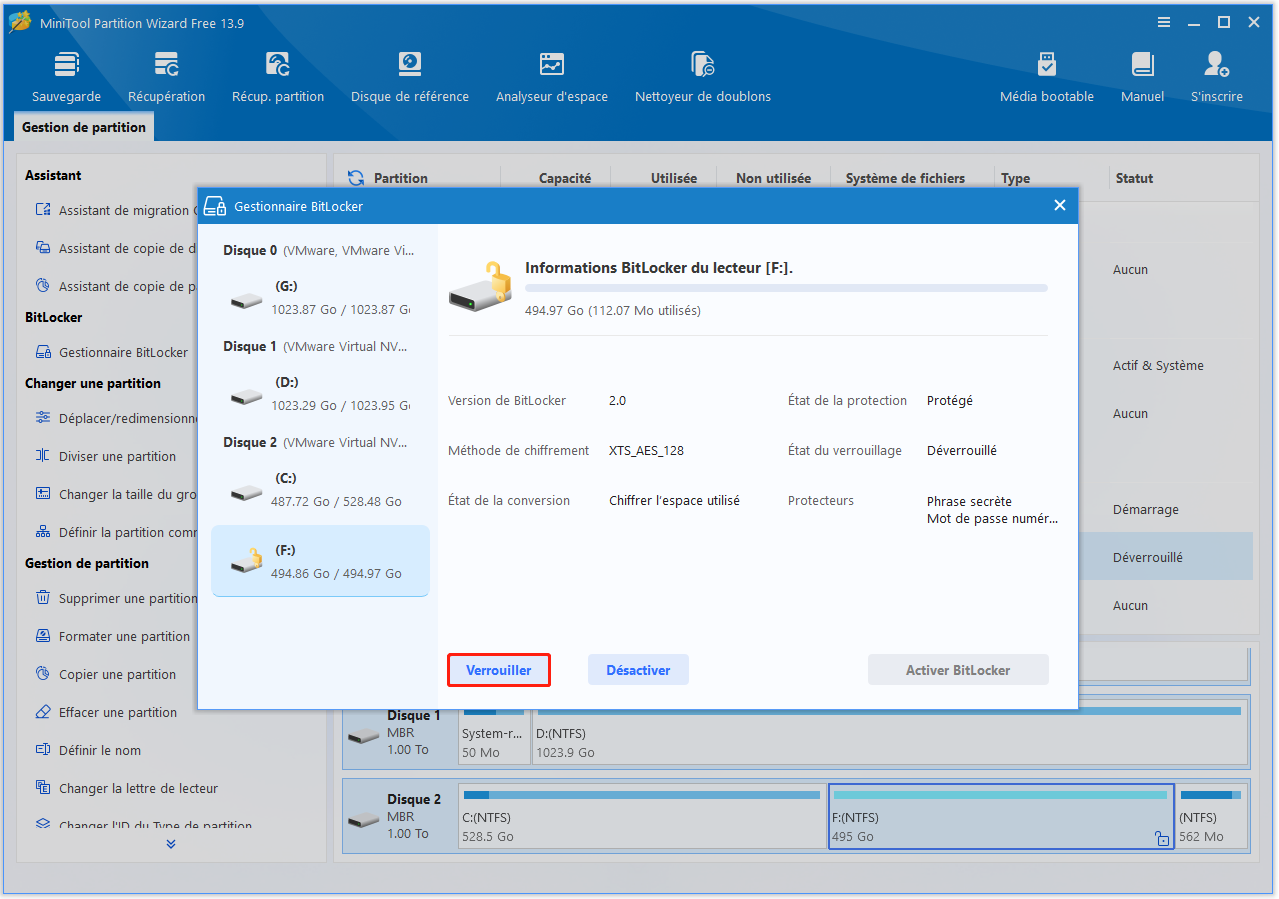Choose Définir la partition comme option

click(x=115, y=532)
